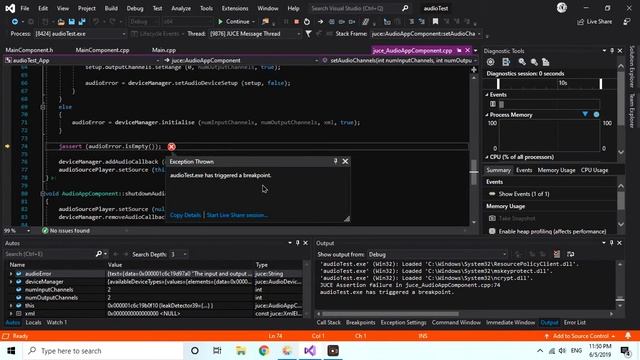Viewport: 640px width, 360px height.
Task: Toggle word wrap icon in Output window
Action: click(571, 254)
